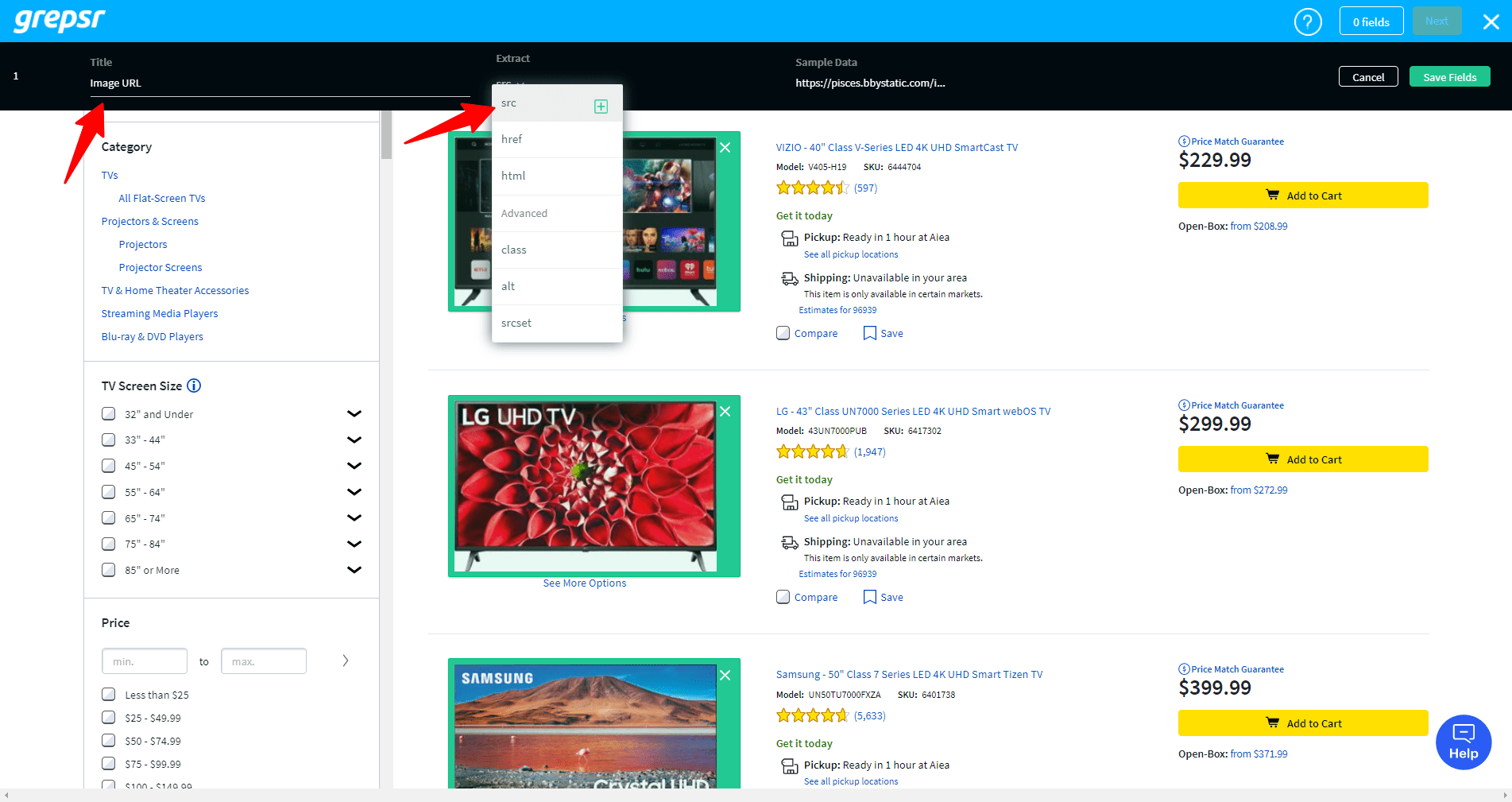Image resolution: width=1512 pixels, height=802 pixels.
Task: Check the 55" - 64" screen size checkbox
Action: (109, 492)
